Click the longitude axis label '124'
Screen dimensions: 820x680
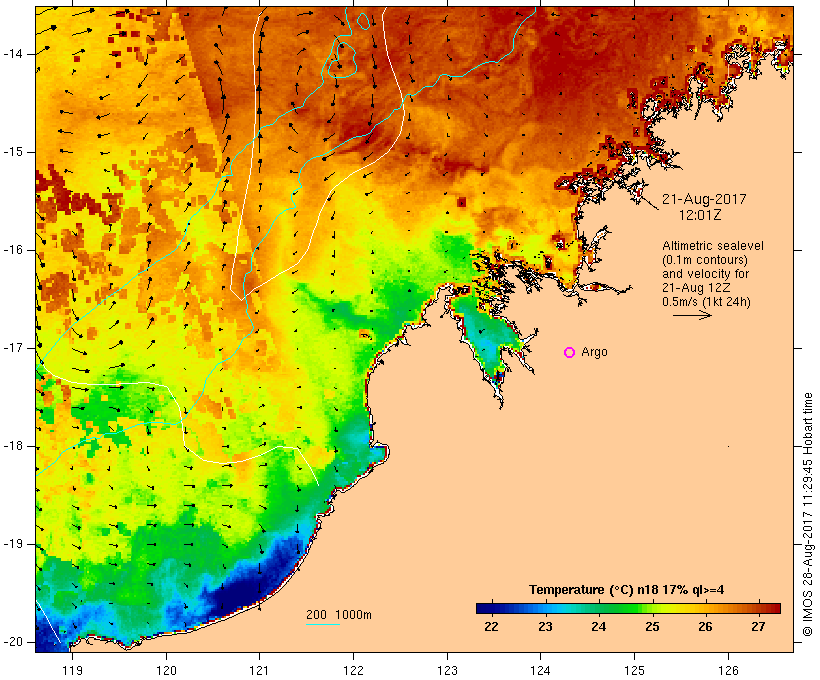540,670
